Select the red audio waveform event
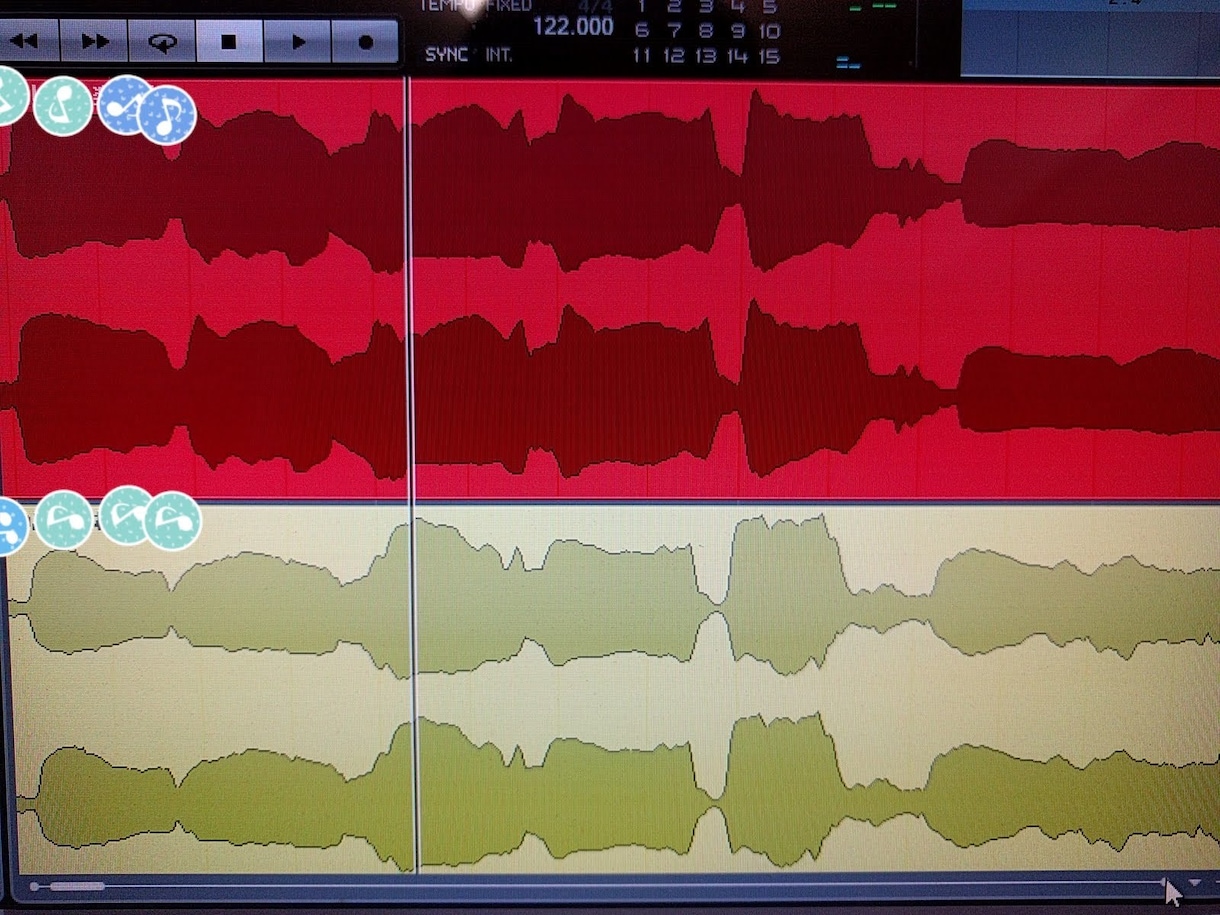Image resolution: width=1220 pixels, height=915 pixels. [610, 288]
